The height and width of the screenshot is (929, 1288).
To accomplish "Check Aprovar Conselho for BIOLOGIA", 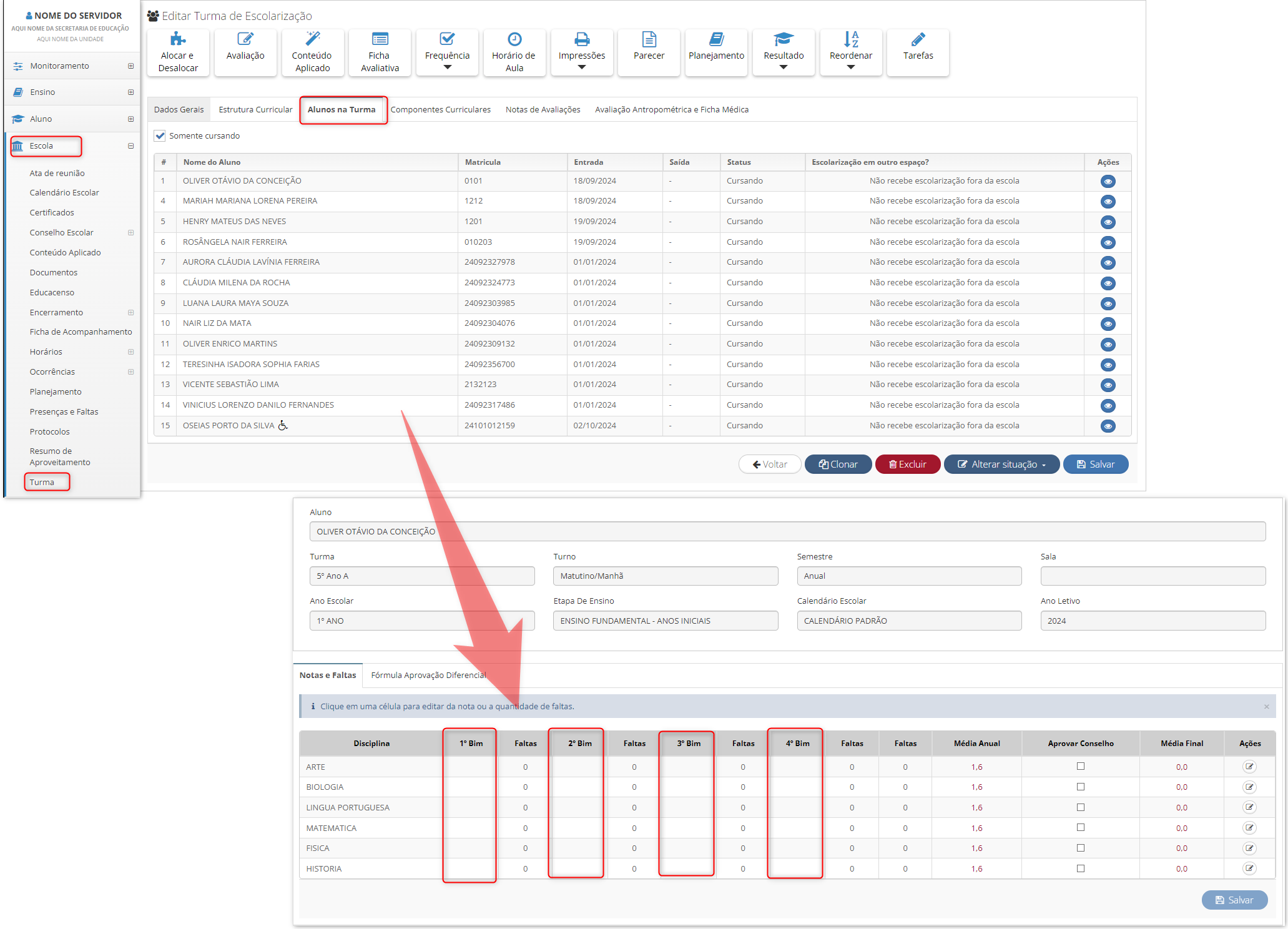I will click(x=1081, y=787).
